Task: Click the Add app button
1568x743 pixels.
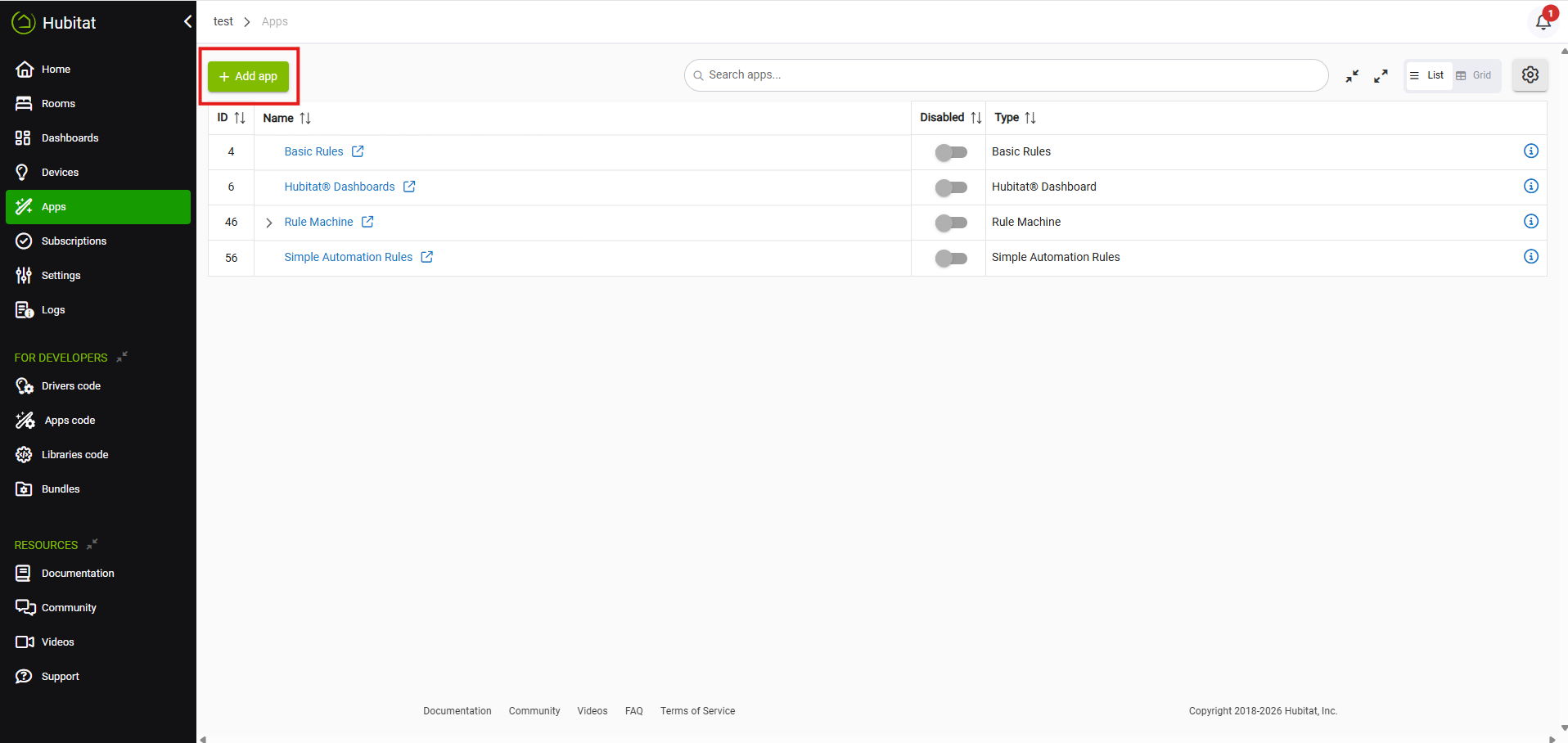Action: (248, 76)
